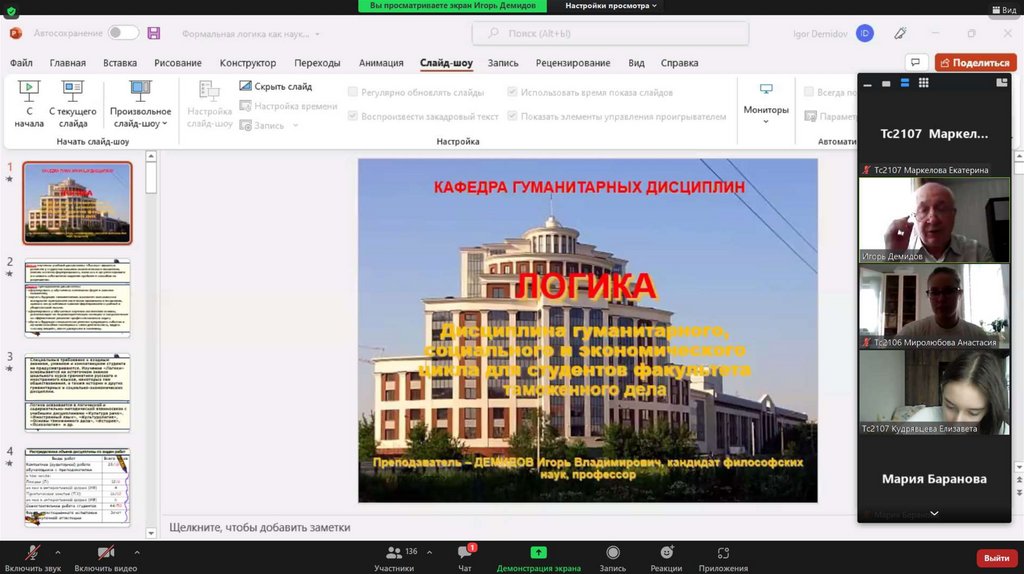
Task: Unmute microphone in Zoom toolbar
Action: (32, 558)
